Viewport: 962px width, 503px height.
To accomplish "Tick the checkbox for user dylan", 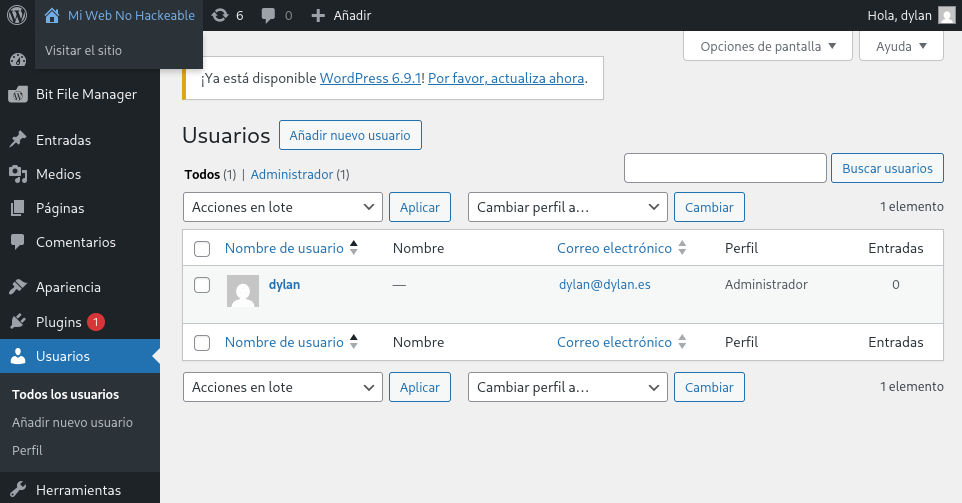I will (x=202, y=285).
